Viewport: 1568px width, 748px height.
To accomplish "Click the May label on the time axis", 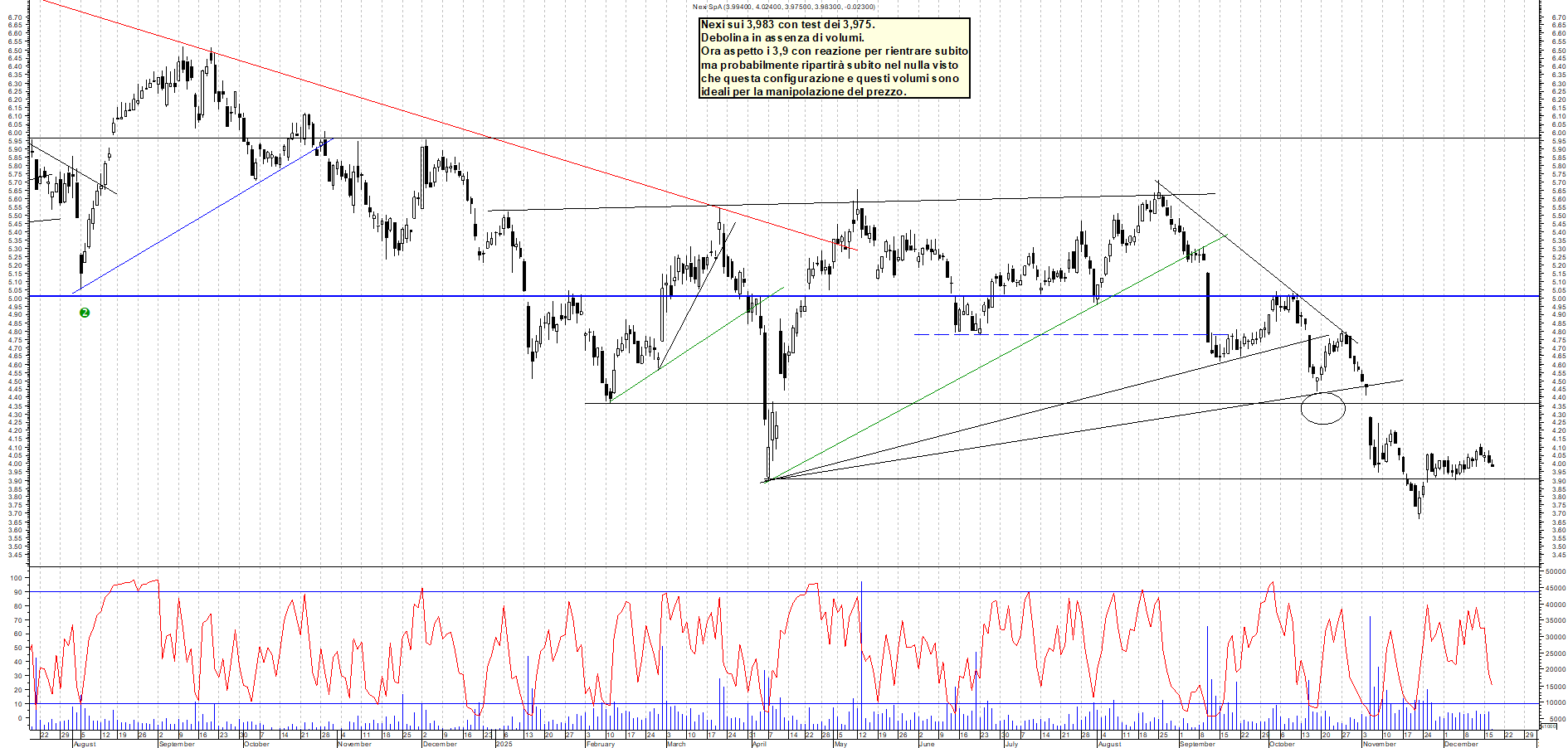I will tap(840, 744).
